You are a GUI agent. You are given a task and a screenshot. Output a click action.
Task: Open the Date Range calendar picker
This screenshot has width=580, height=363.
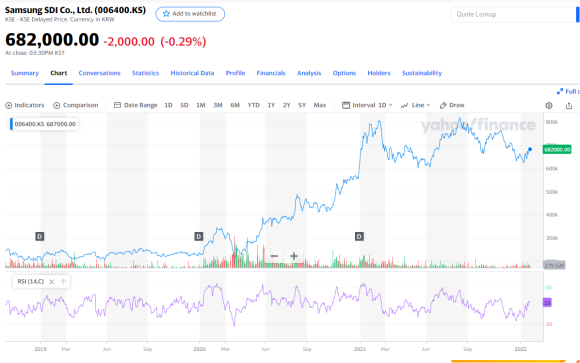click(x=135, y=105)
